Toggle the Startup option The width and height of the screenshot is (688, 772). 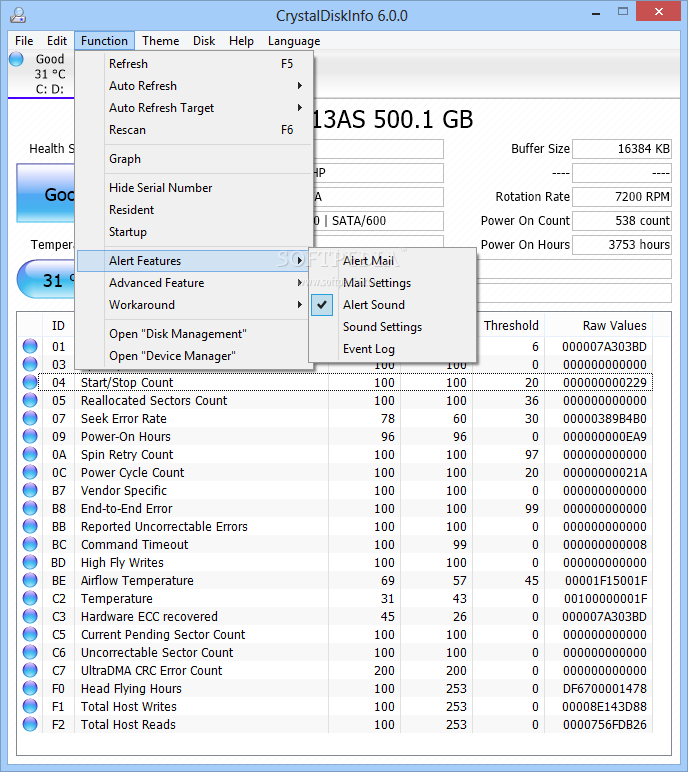195,232
